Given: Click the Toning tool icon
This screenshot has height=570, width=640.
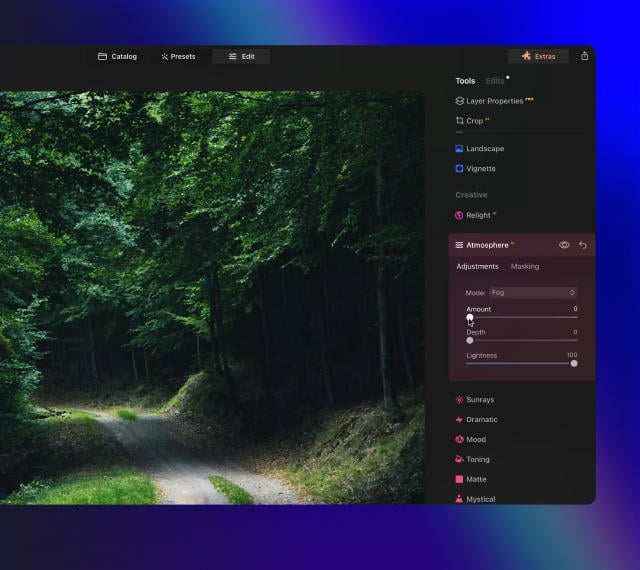Looking at the screenshot, I should (x=459, y=459).
